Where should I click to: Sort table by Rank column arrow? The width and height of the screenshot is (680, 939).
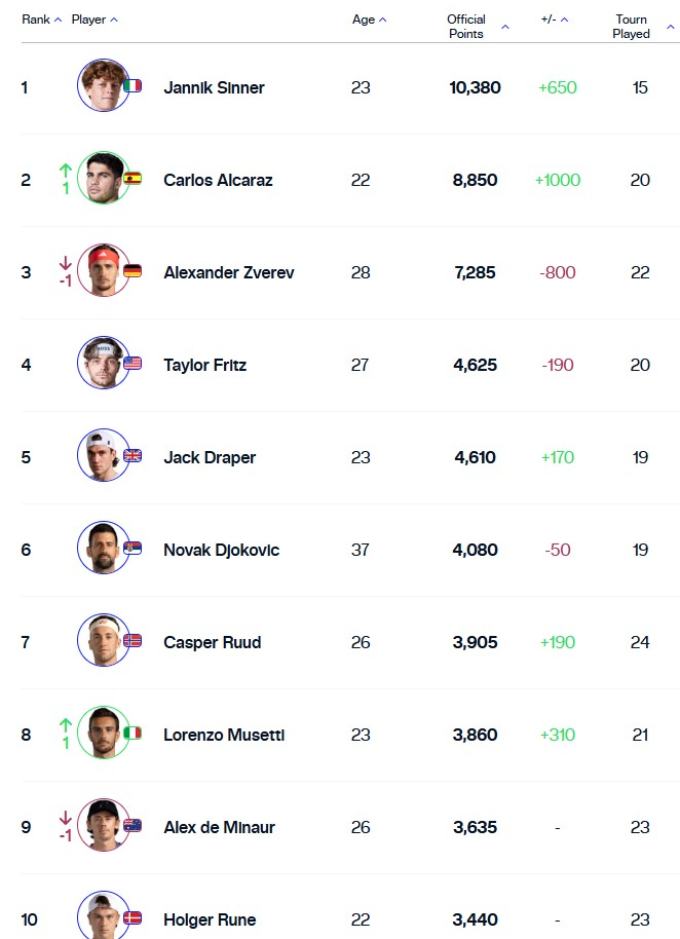tap(58, 20)
